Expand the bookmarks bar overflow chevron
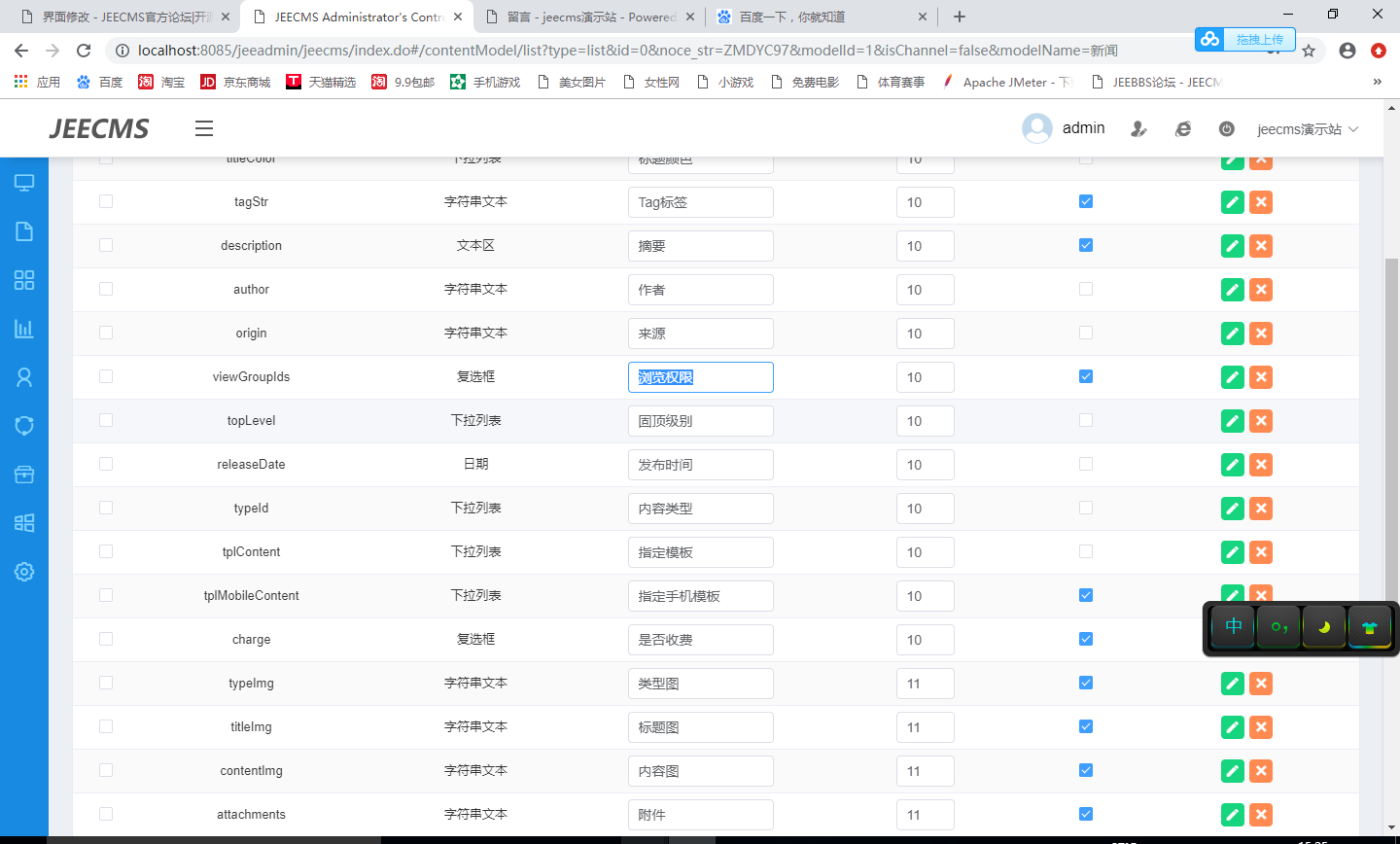 coord(1377,82)
